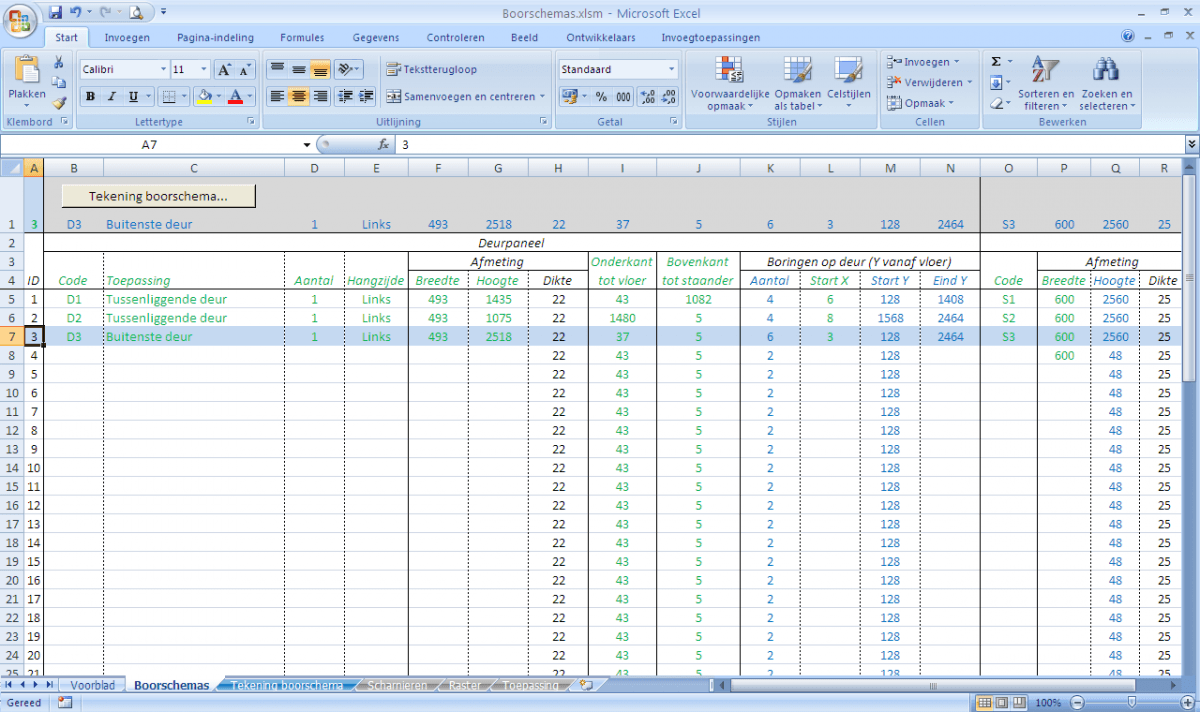The width and height of the screenshot is (1200, 712).
Task: Toggle underline formatting
Action: [x=133, y=97]
